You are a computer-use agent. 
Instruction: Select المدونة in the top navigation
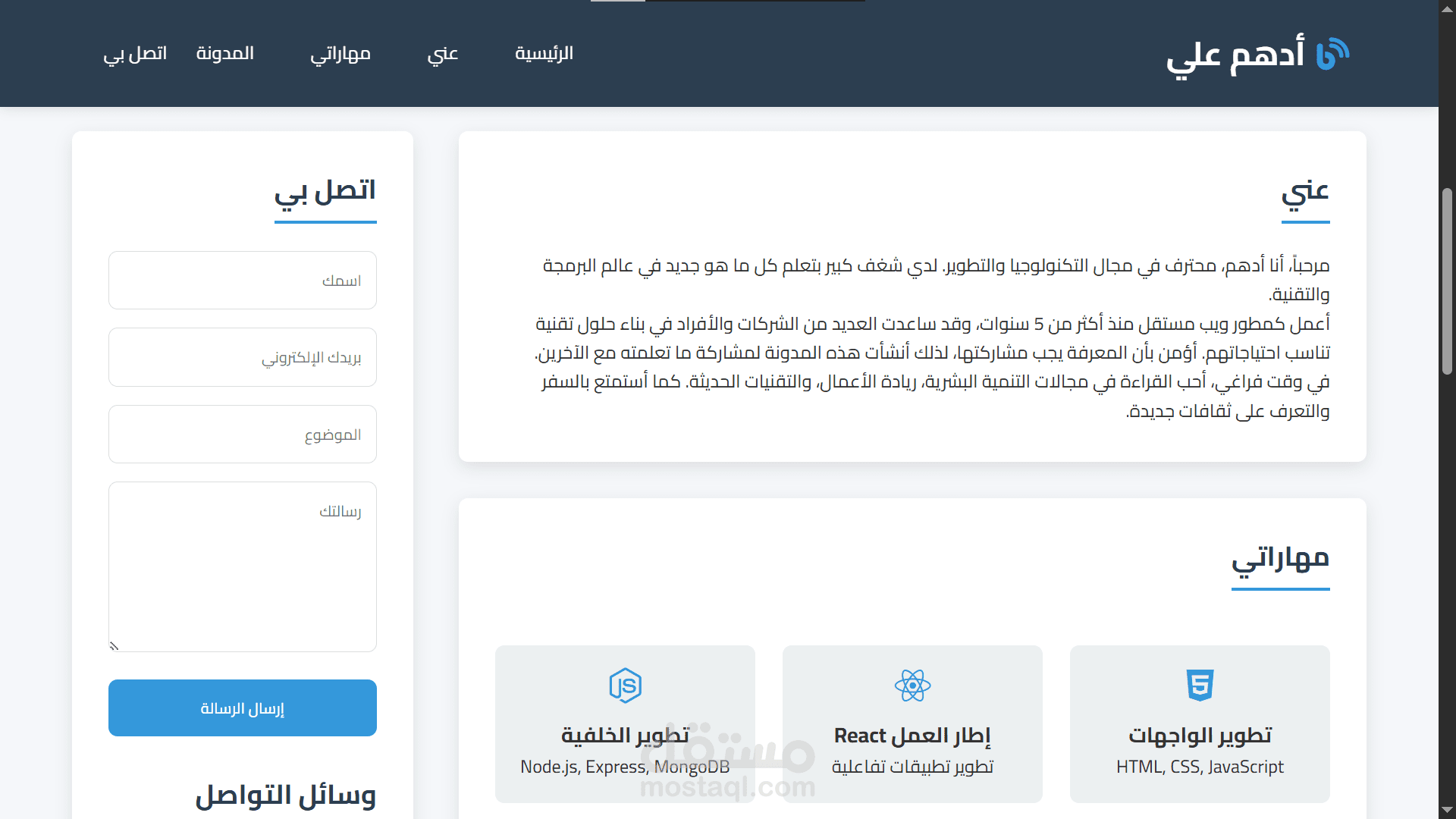pyautogui.click(x=224, y=54)
